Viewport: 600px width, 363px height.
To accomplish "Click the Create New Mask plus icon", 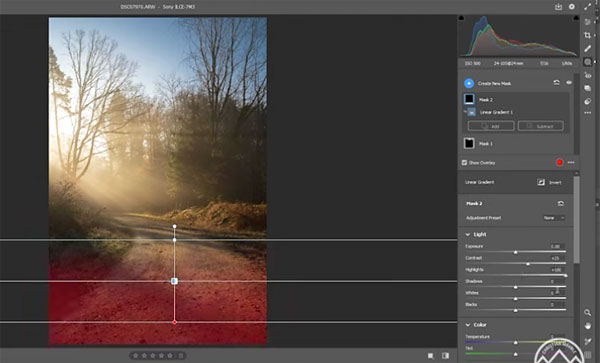I will click(x=469, y=83).
